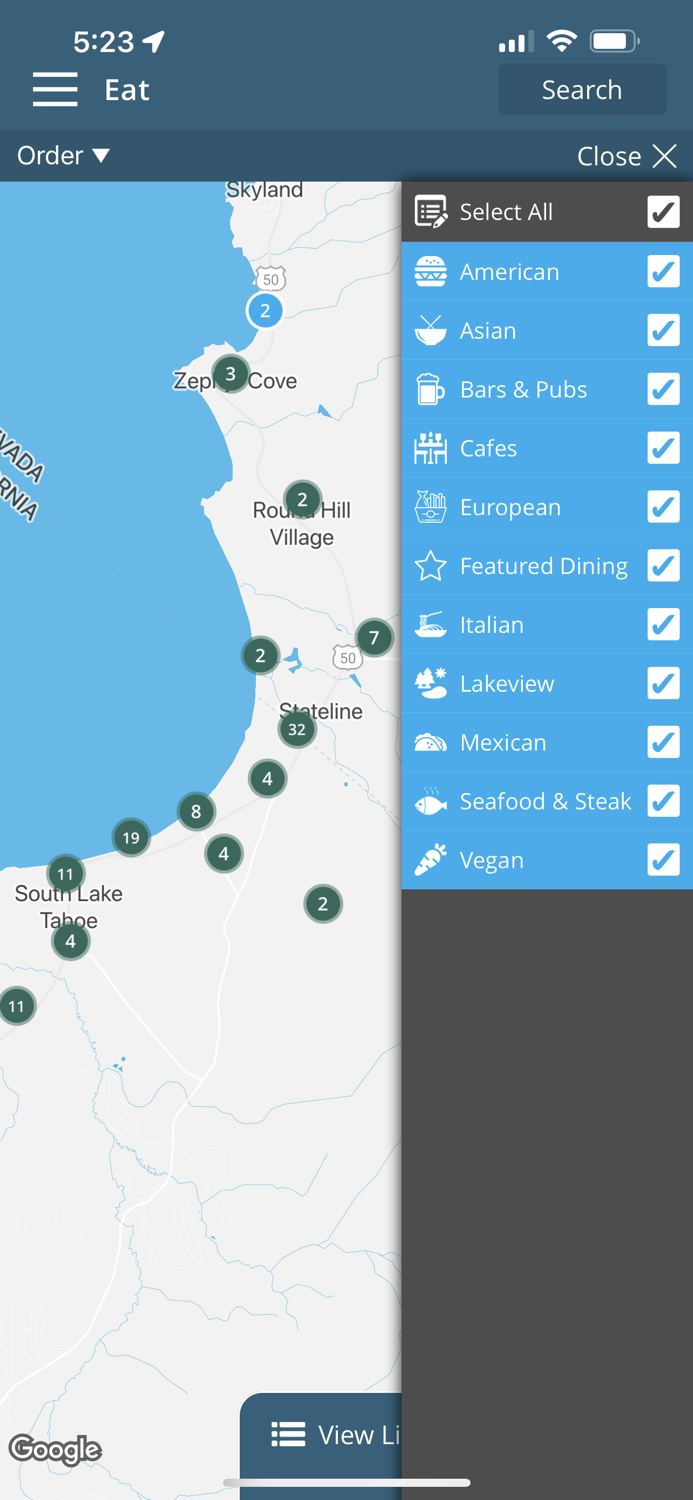The image size is (693, 1500).
Task: Select the Featured Dining label
Action: tap(544, 566)
